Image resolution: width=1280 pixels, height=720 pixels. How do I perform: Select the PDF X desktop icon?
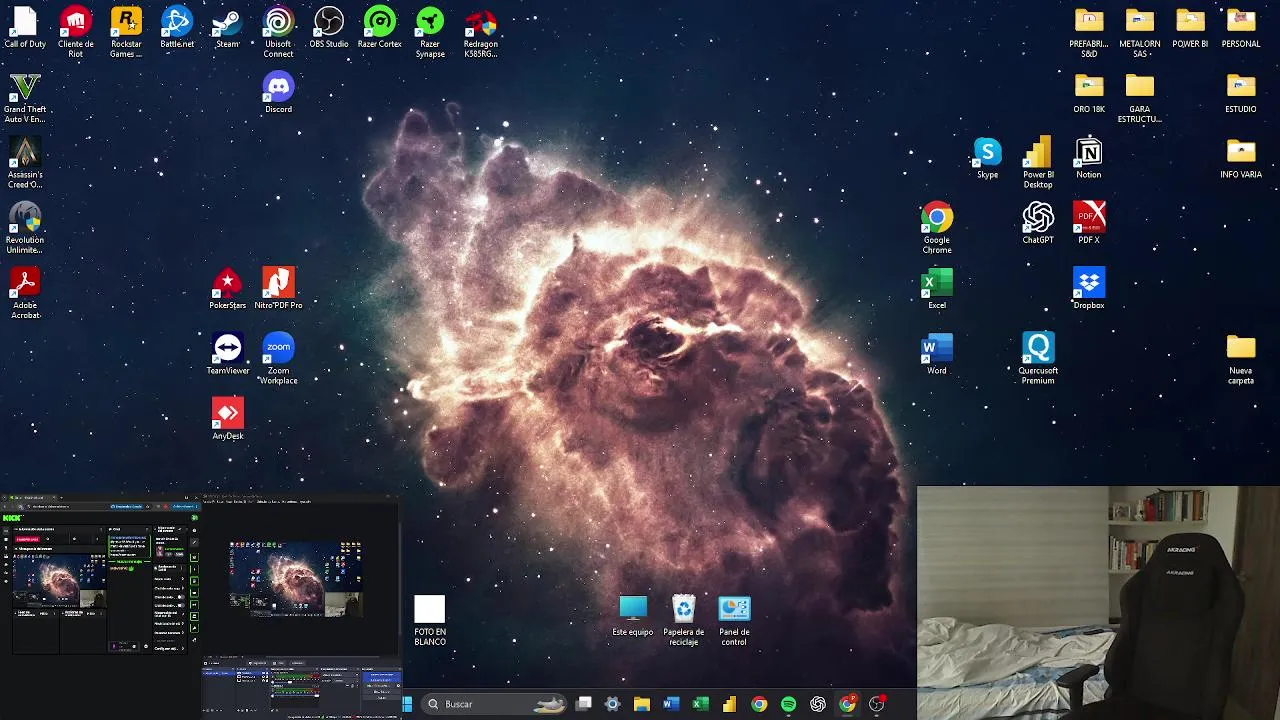(1089, 224)
